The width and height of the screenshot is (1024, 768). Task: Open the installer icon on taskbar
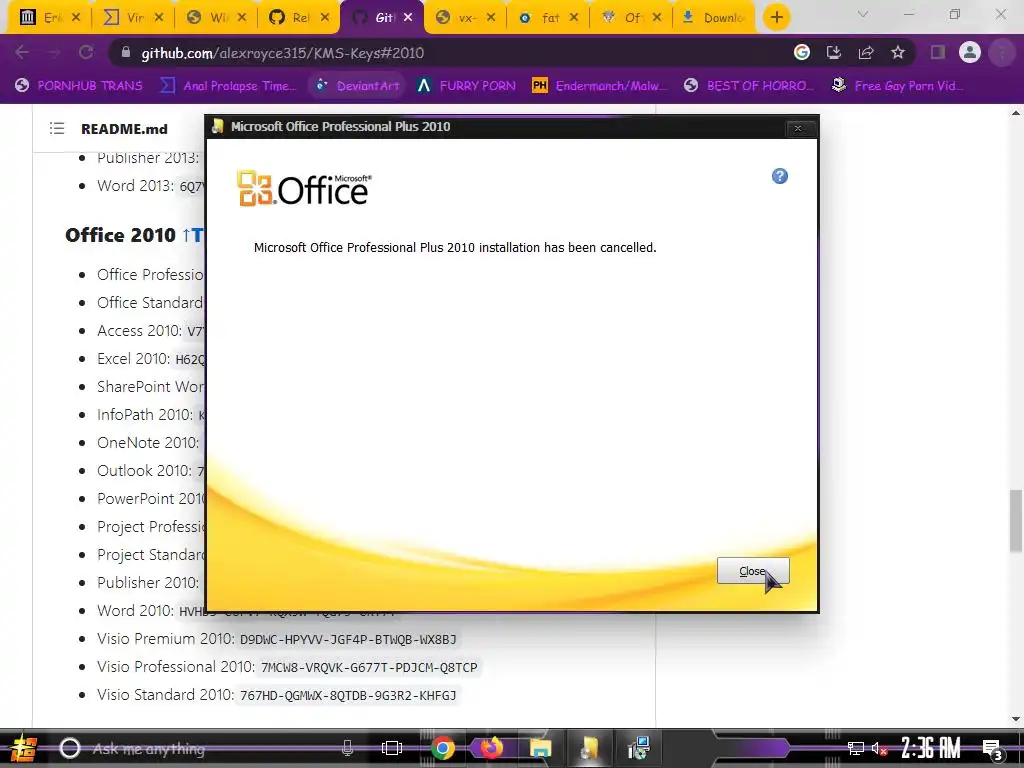[638, 748]
